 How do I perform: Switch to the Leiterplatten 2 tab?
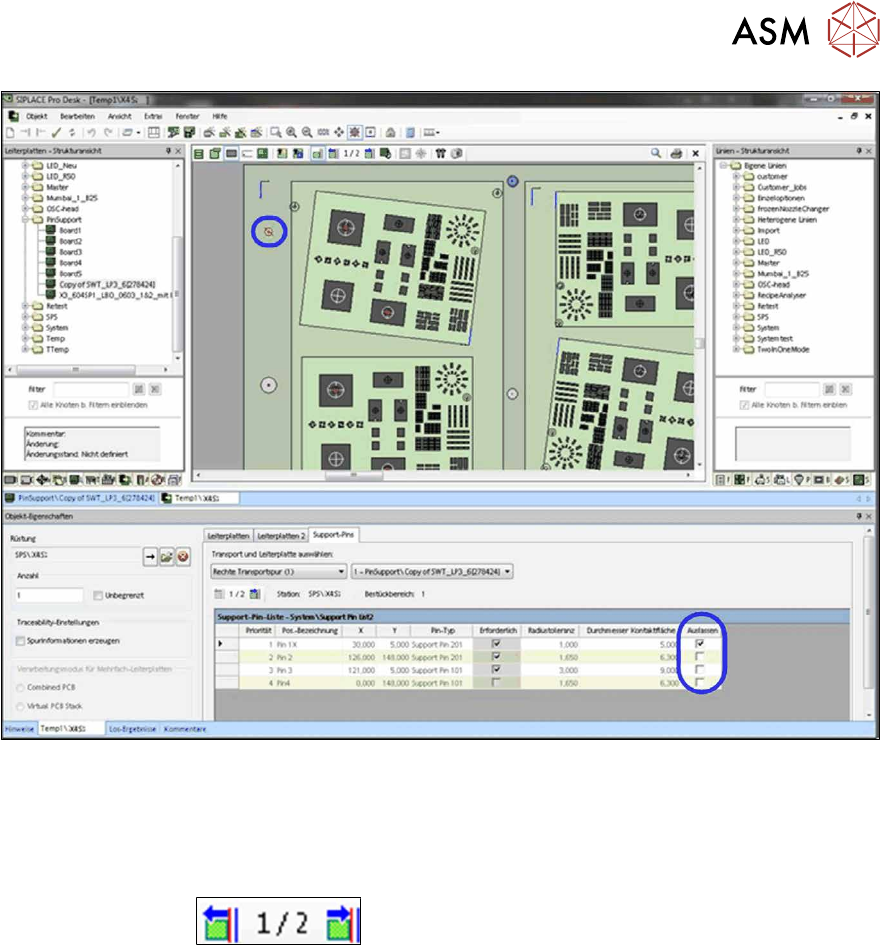(x=281, y=536)
